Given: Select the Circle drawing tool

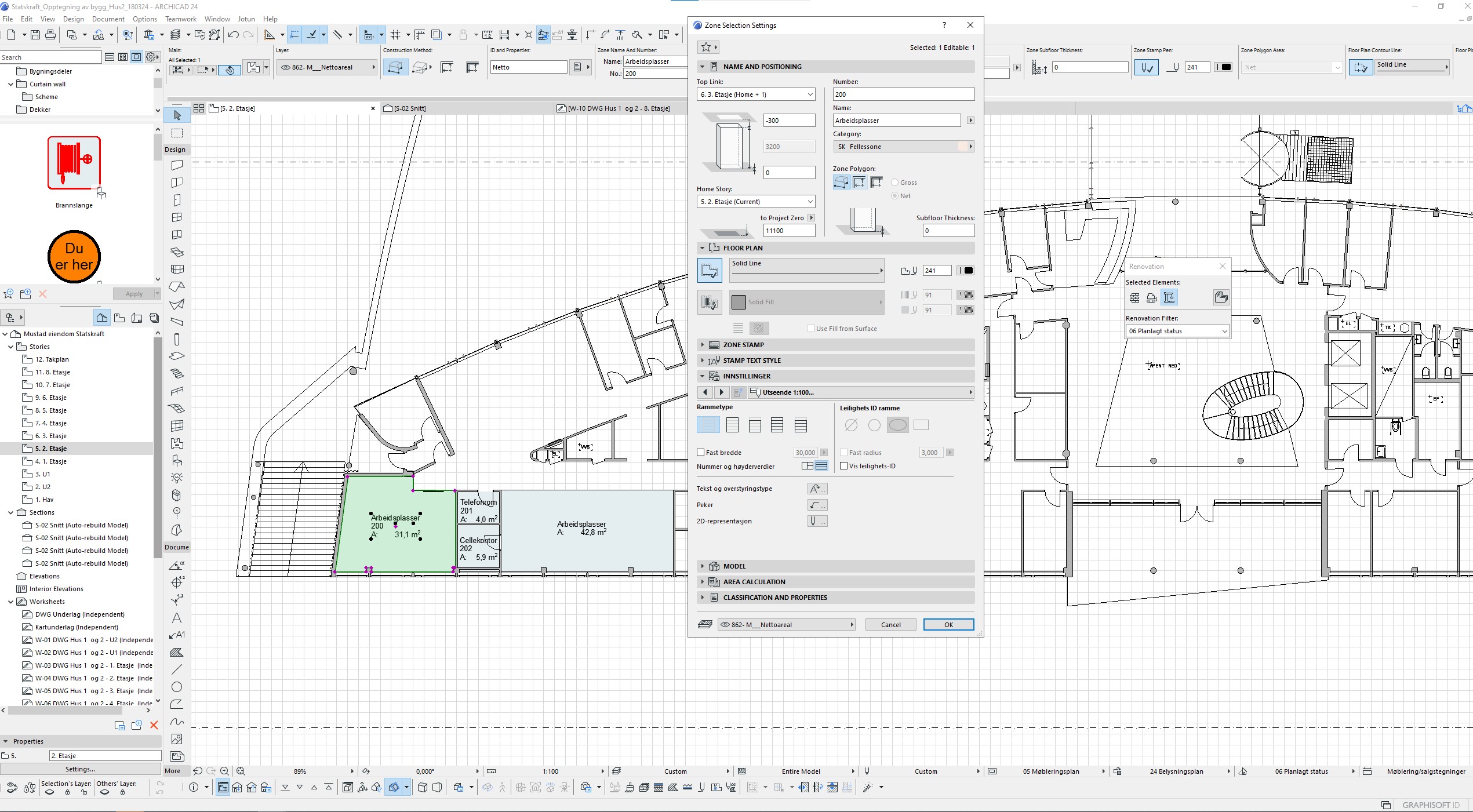Looking at the screenshot, I should tap(177, 687).
